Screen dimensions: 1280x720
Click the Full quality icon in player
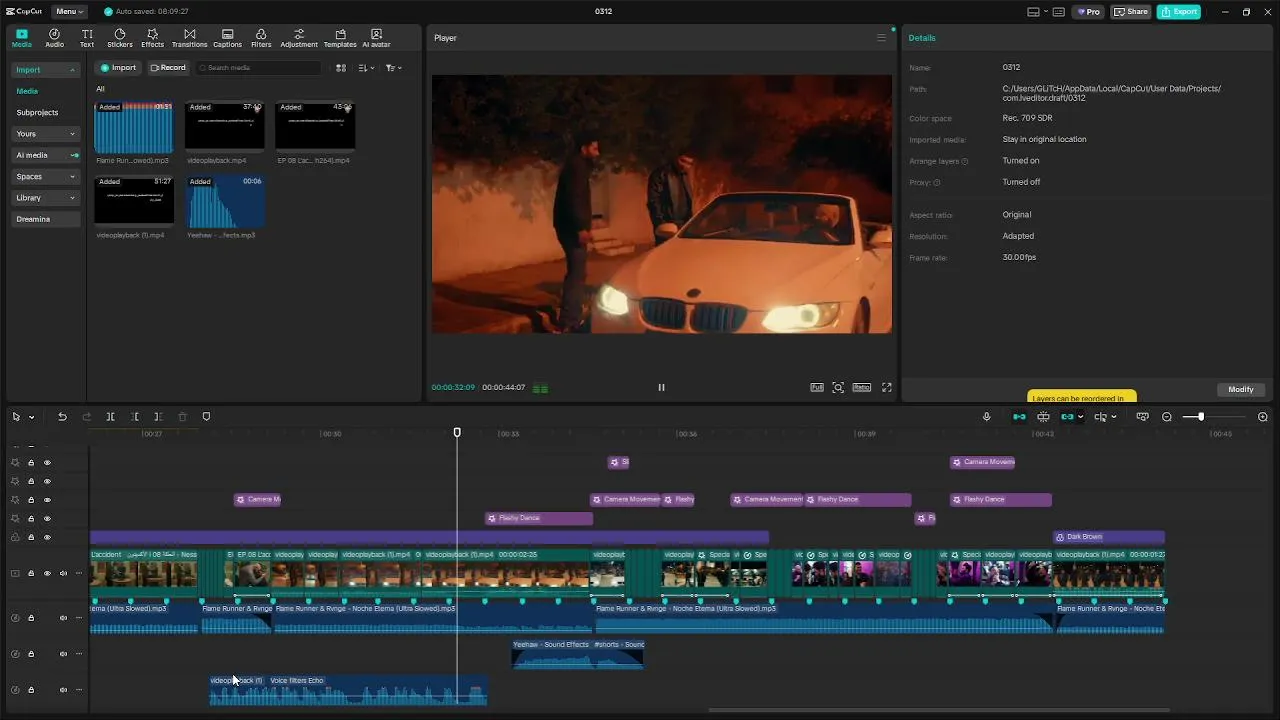coord(817,388)
